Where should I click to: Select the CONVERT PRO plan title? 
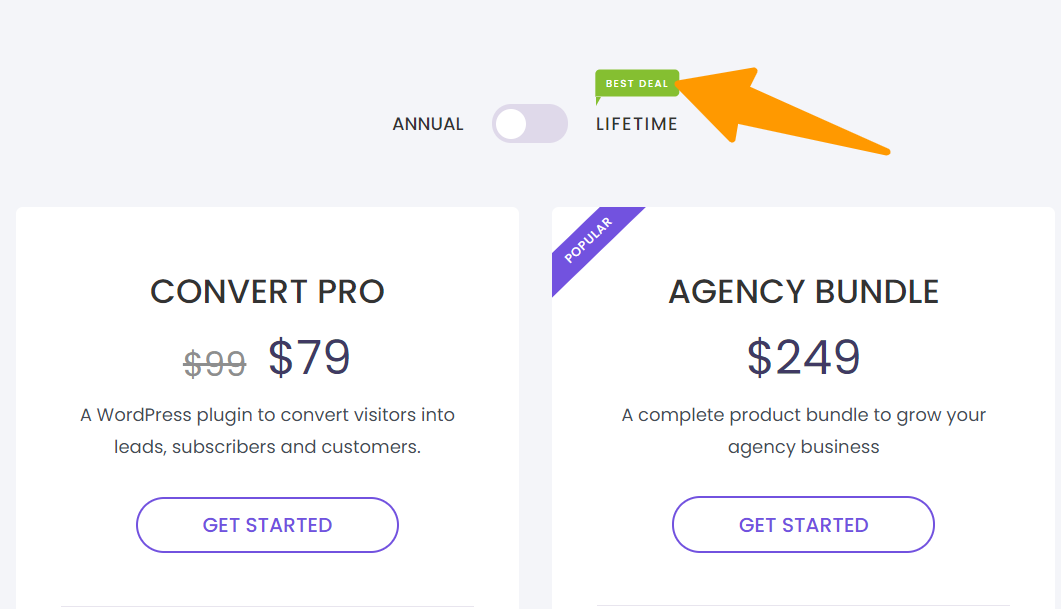(267, 291)
